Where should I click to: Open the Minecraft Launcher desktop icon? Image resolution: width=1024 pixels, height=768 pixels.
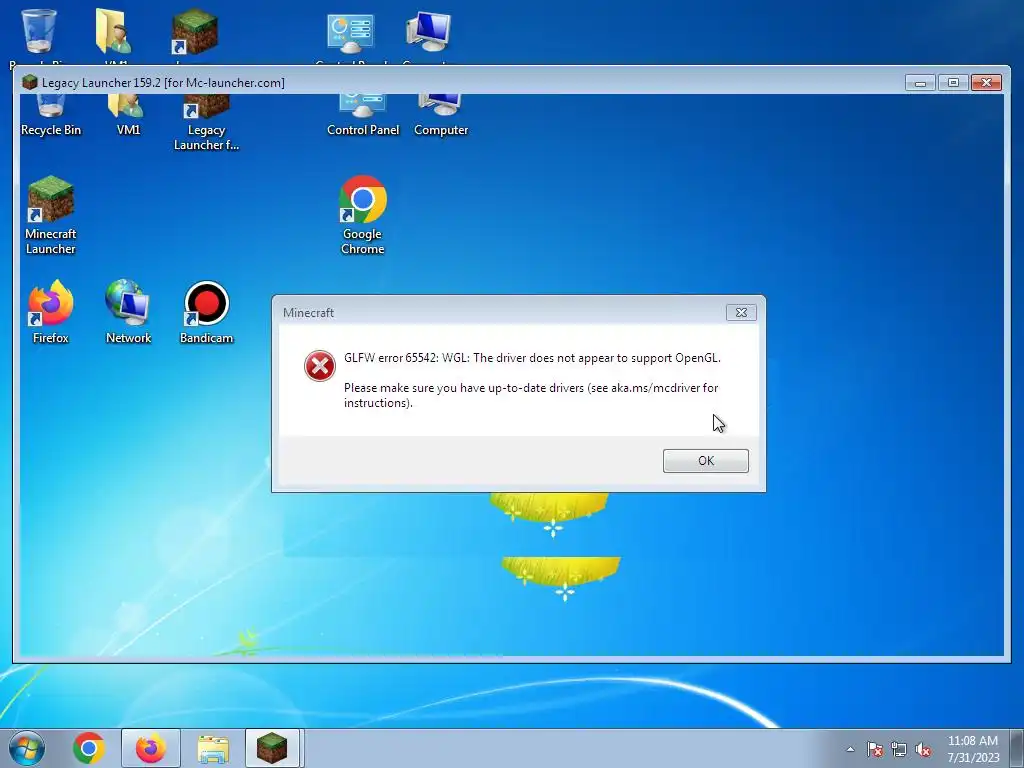pyautogui.click(x=50, y=216)
